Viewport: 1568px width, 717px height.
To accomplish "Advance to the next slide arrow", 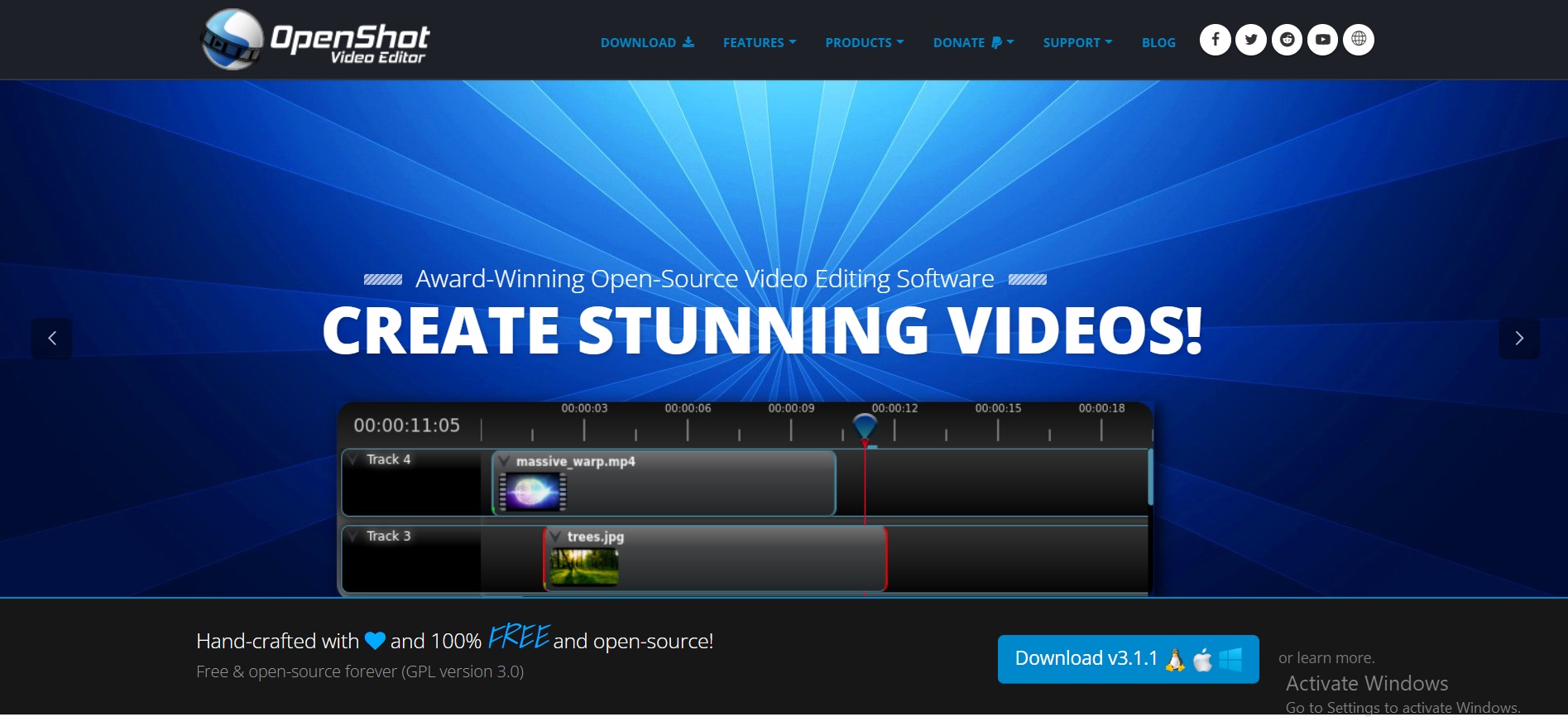I will pos(1519,338).
